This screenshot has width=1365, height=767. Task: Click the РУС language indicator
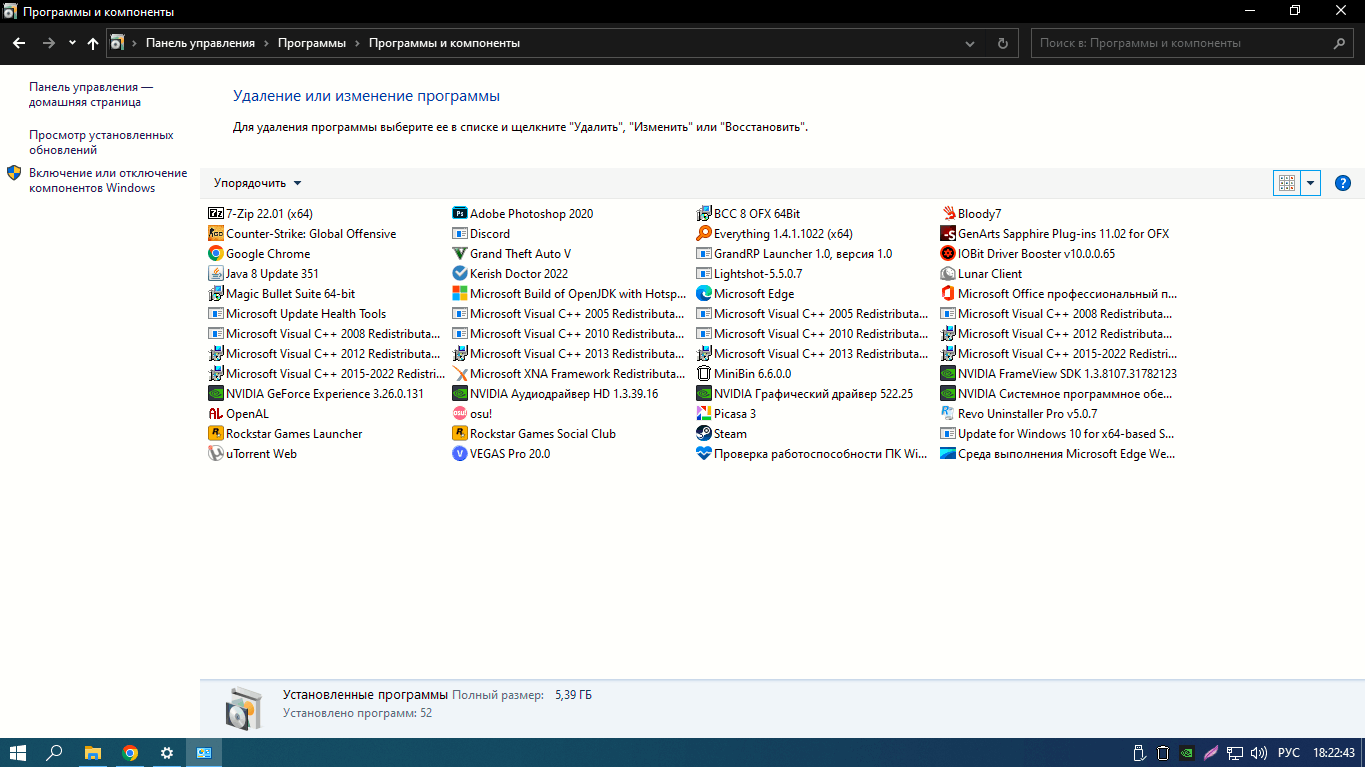pos(1289,752)
